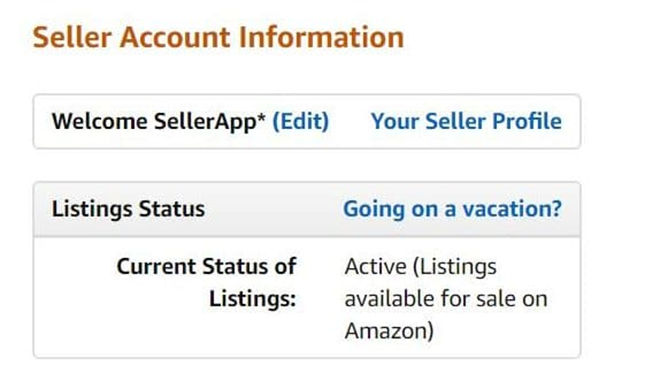
Task: Click the asterisk after SellerApp name
Action: [x=261, y=117]
